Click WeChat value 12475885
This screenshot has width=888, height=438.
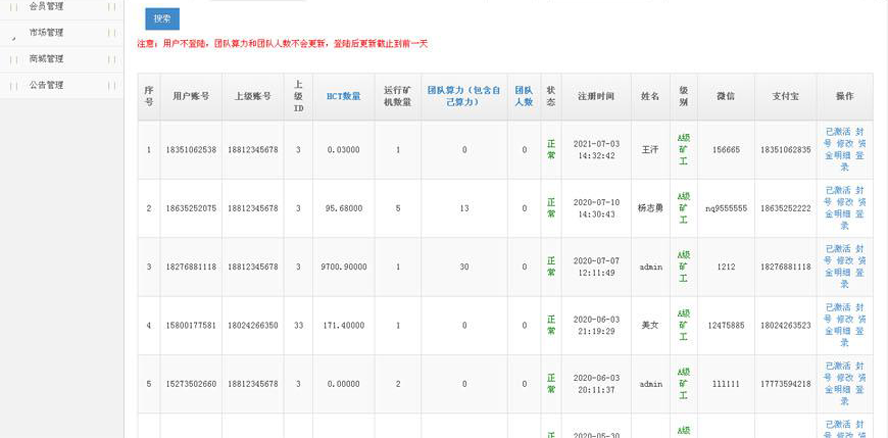point(725,326)
